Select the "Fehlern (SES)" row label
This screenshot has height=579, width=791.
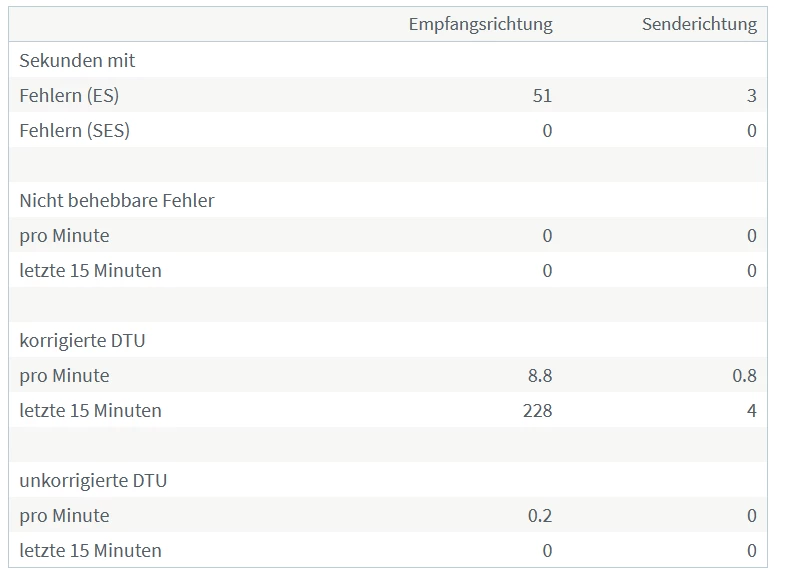coord(75,131)
